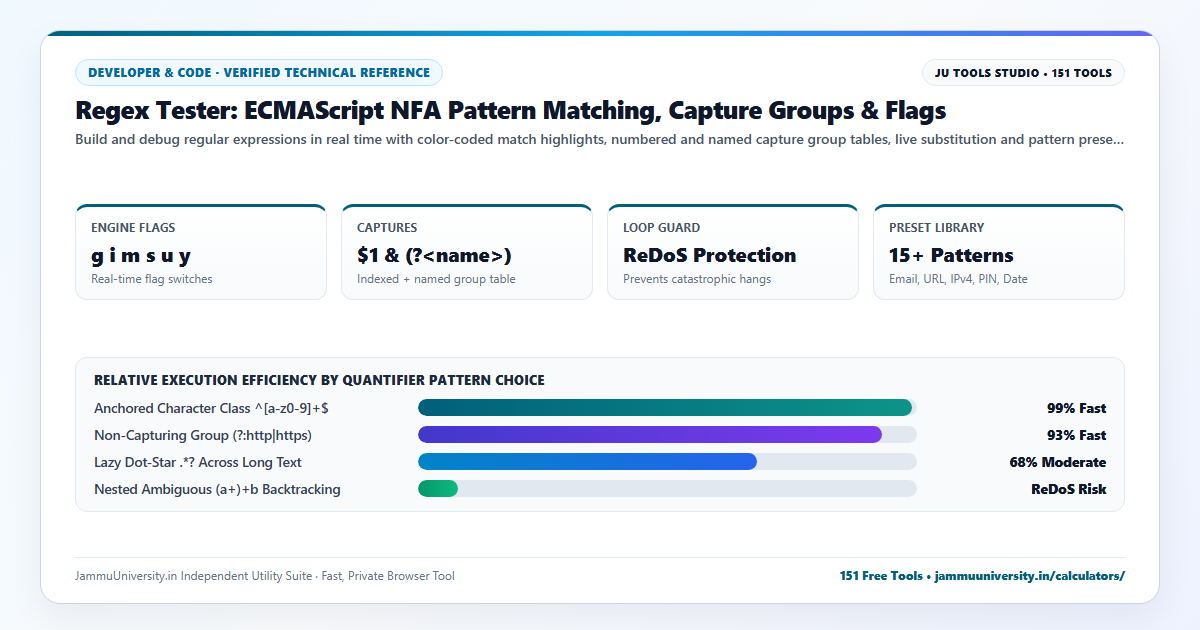Select the "99% Fast" value
Image resolution: width=1200 pixels, height=630 pixels.
click(1076, 408)
